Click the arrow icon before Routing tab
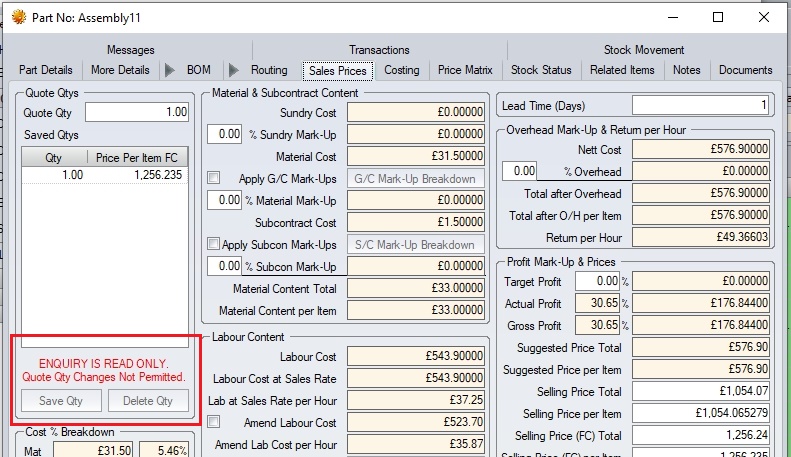This screenshot has height=457, width=791. (234, 70)
